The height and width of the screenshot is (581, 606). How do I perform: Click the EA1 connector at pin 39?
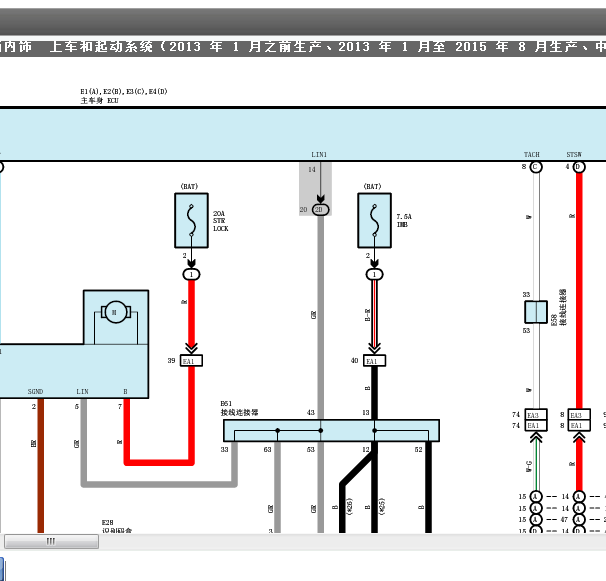click(x=191, y=361)
